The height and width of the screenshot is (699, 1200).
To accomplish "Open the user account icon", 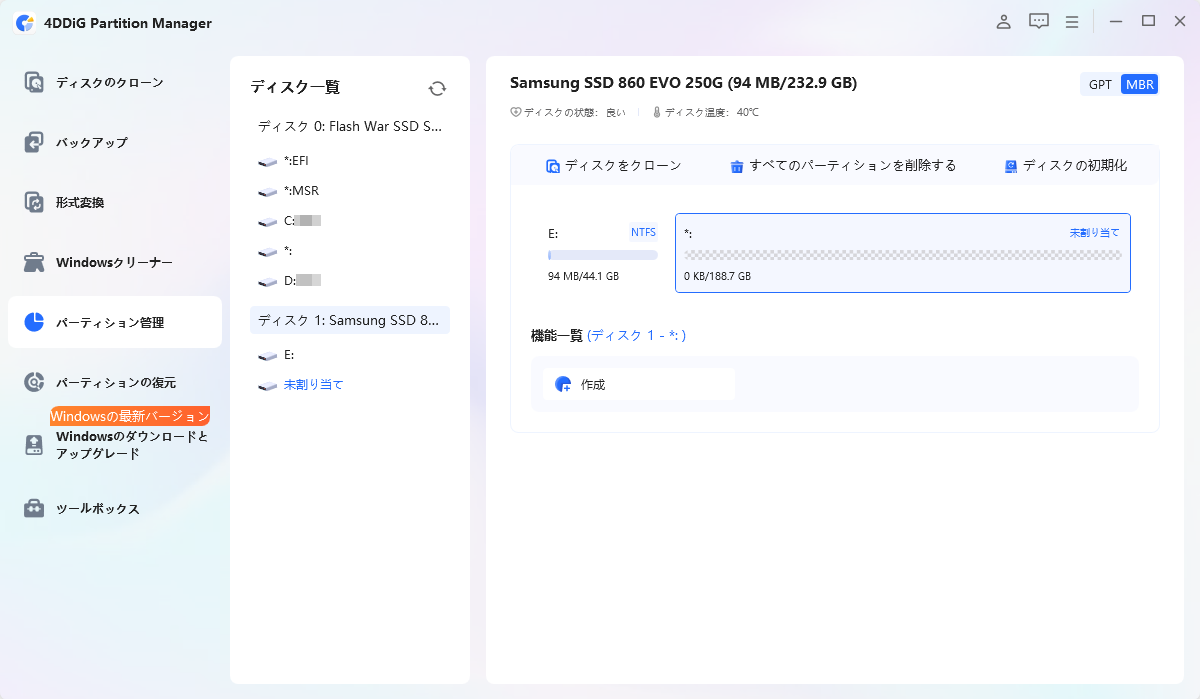I will (x=1004, y=21).
